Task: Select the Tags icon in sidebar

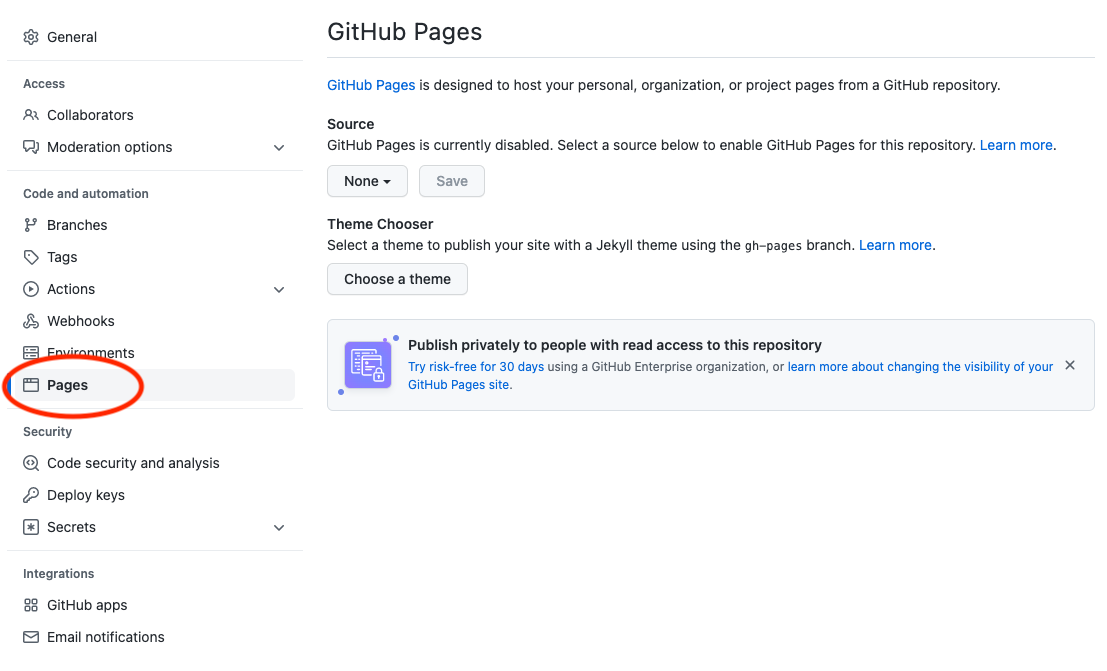Action: [29, 257]
